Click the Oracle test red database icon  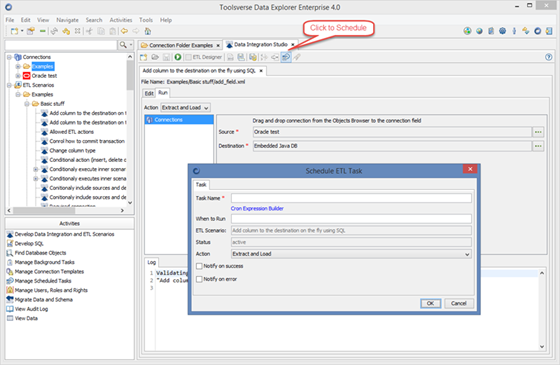(26, 76)
